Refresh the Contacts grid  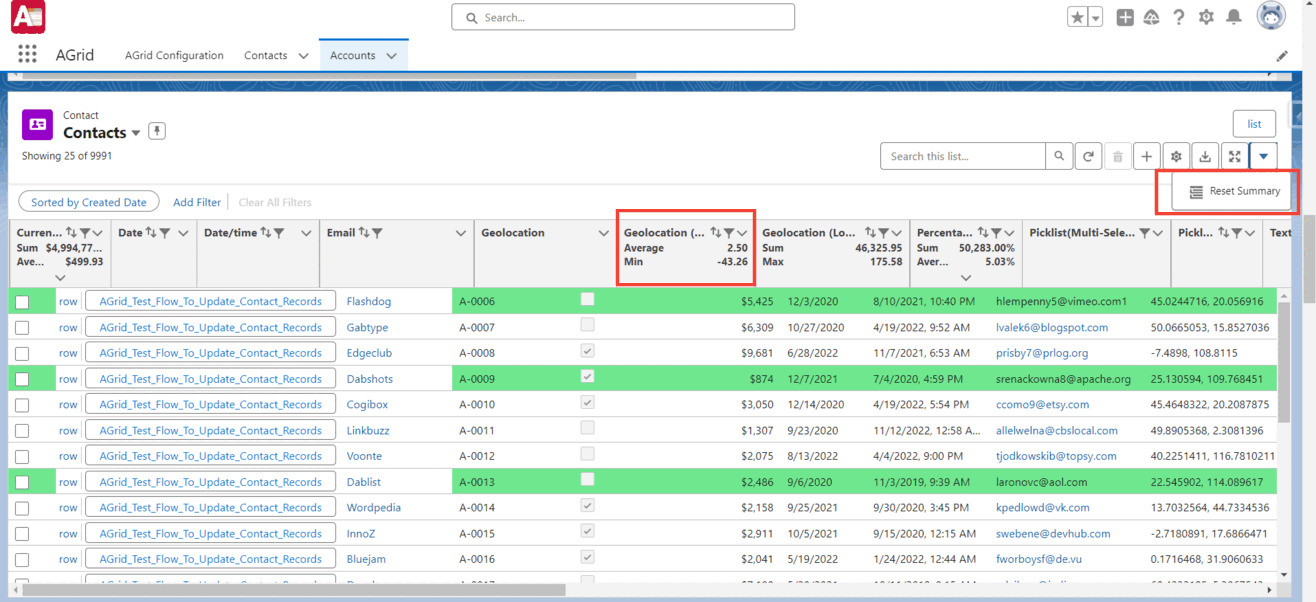[x=1088, y=156]
